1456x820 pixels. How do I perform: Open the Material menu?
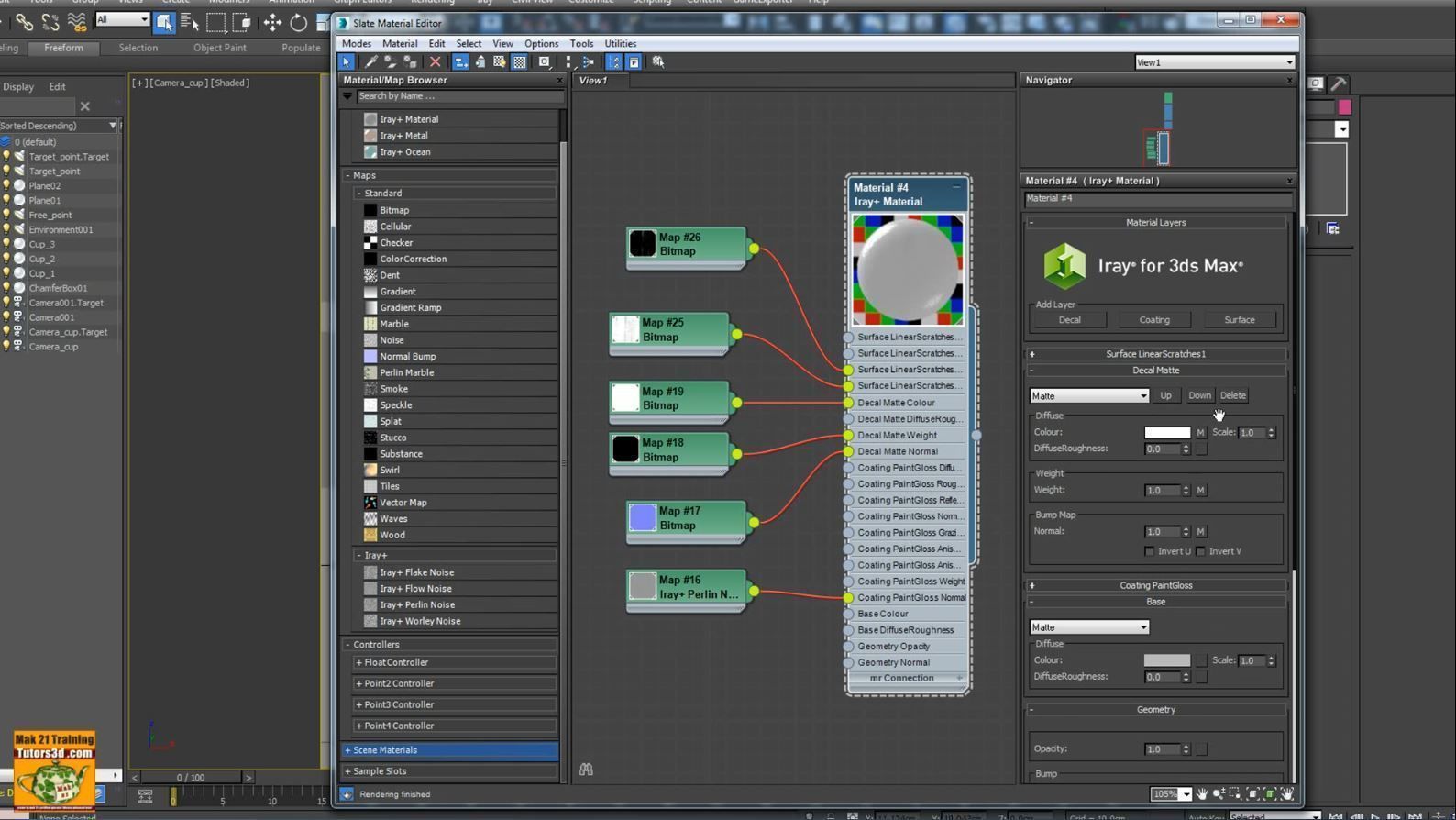pyautogui.click(x=399, y=43)
